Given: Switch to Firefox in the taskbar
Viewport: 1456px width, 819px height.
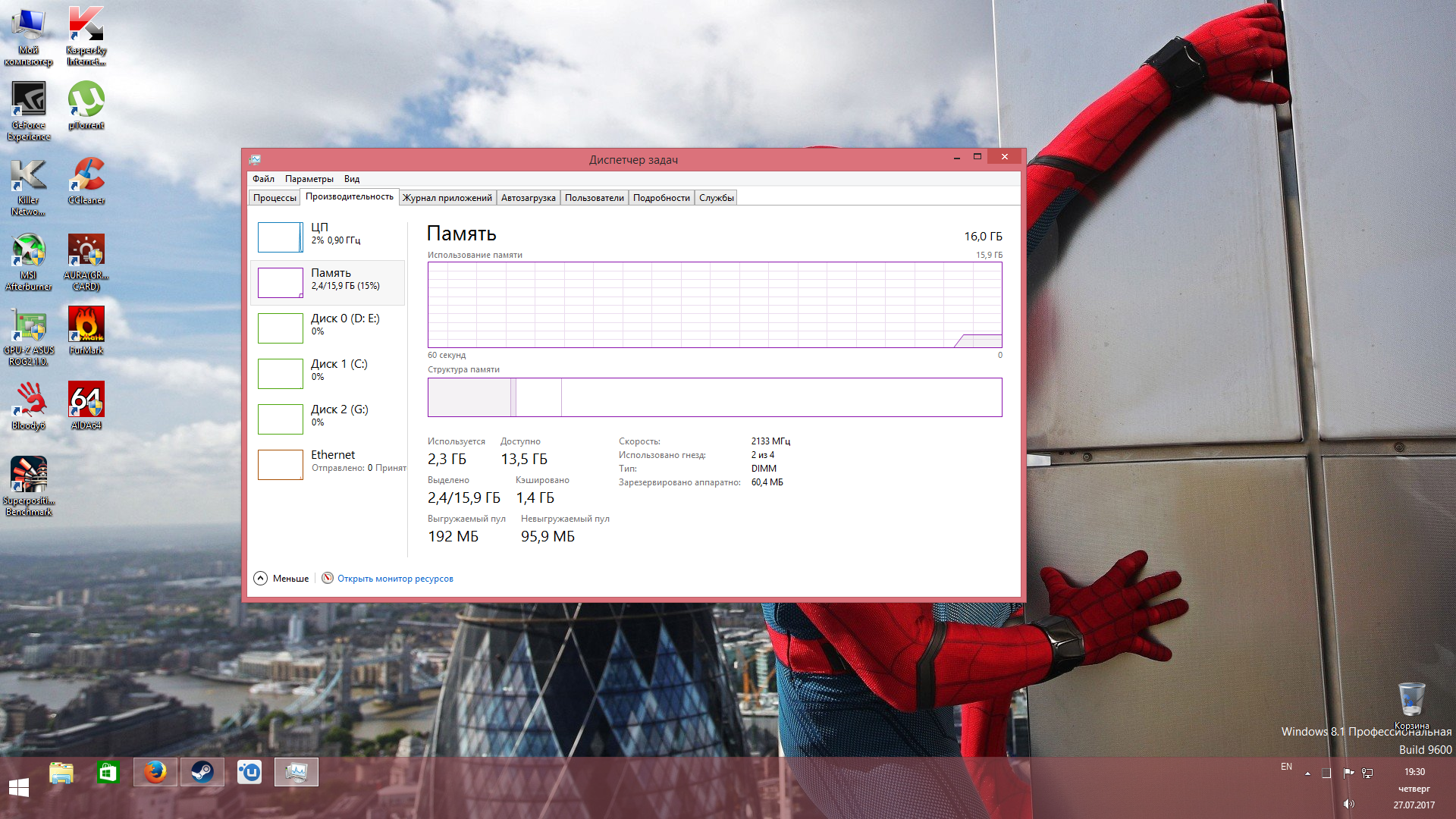Looking at the screenshot, I should coord(155,772).
